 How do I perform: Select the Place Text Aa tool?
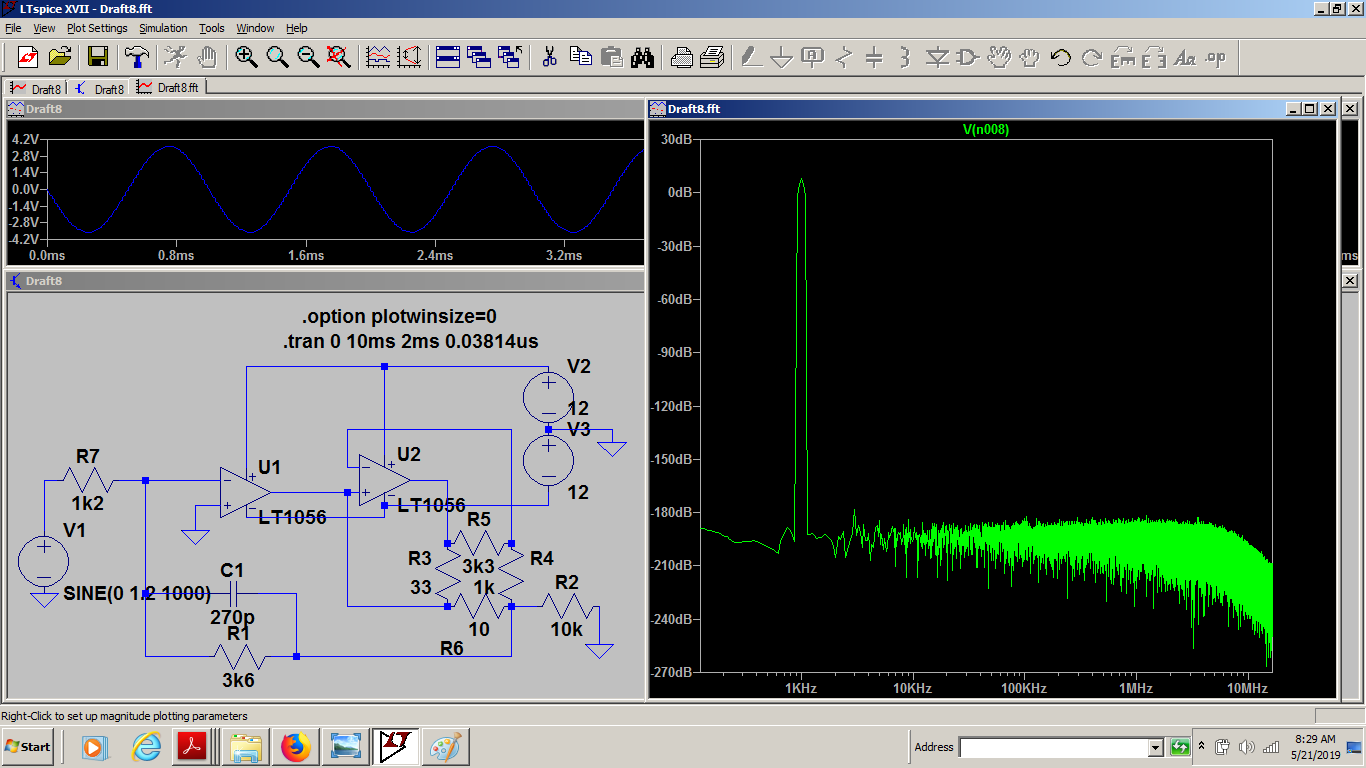[x=1185, y=56]
